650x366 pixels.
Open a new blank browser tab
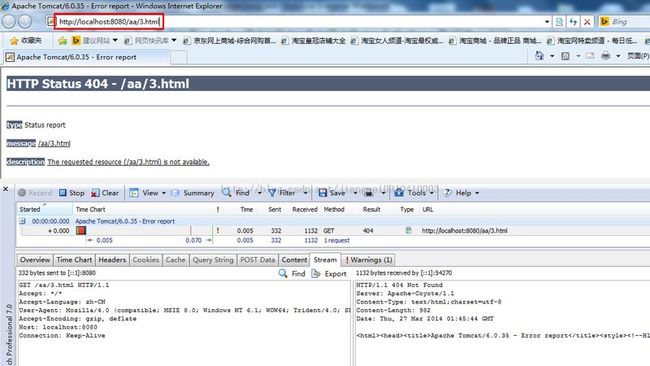[179, 57]
